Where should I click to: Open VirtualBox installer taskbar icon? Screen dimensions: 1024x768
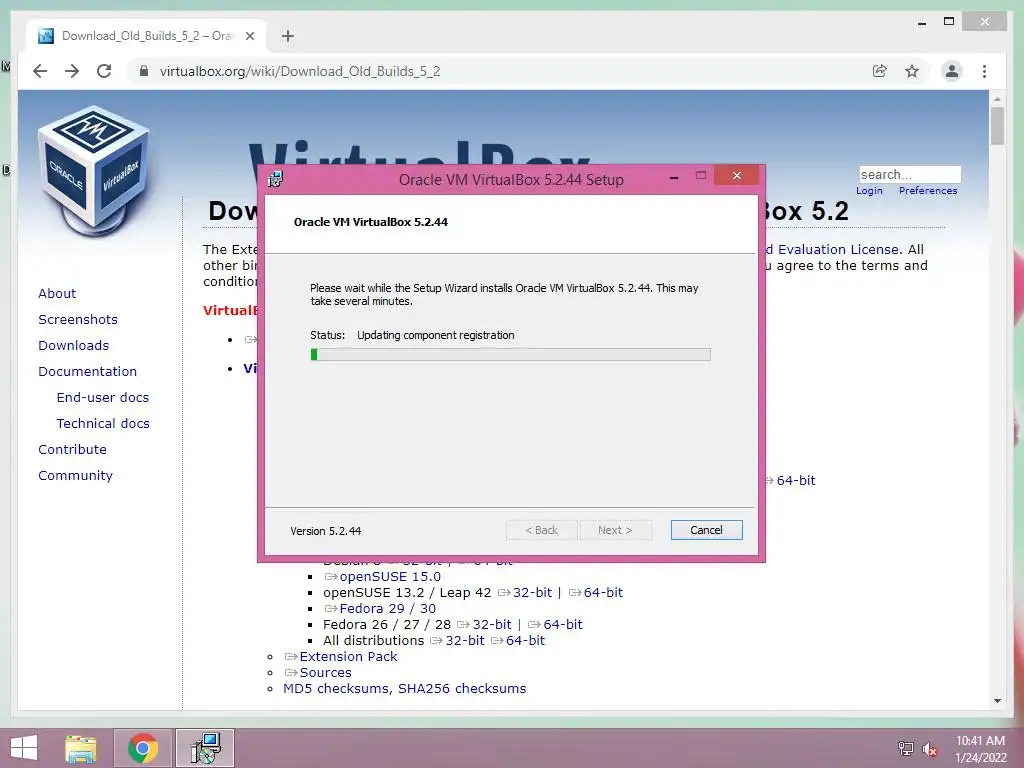click(206, 748)
